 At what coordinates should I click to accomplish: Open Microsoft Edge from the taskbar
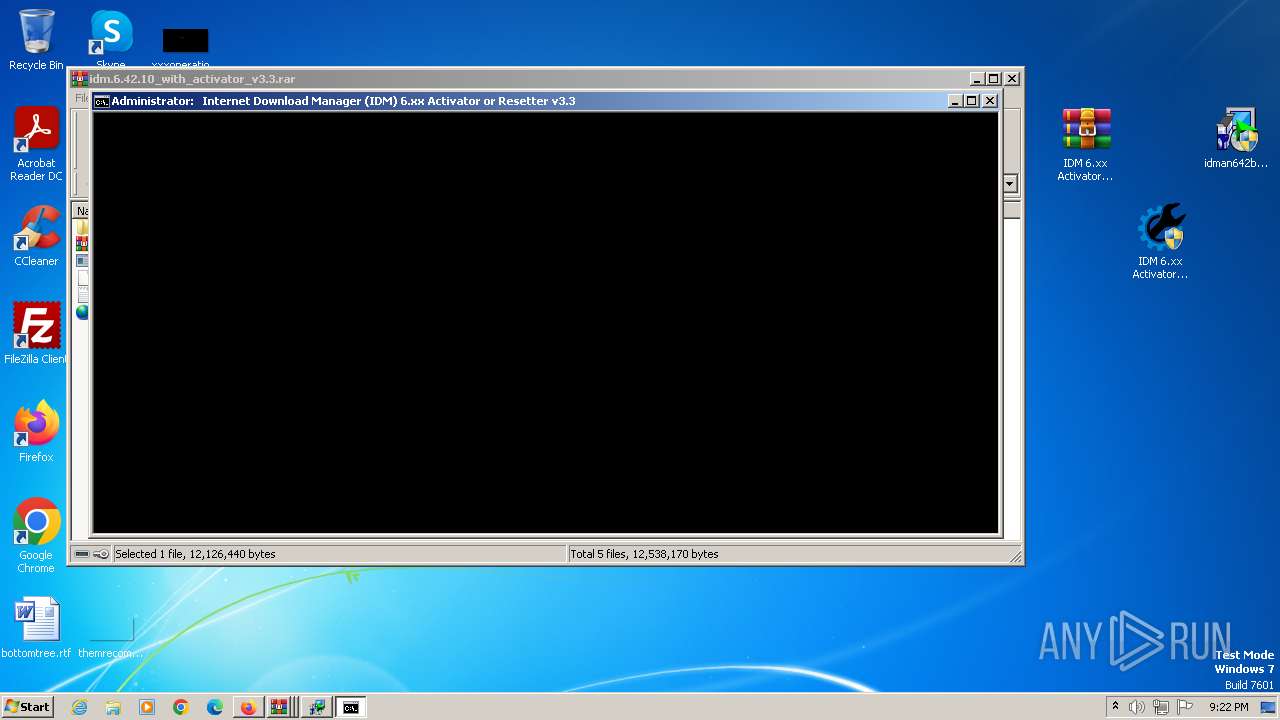click(215, 707)
